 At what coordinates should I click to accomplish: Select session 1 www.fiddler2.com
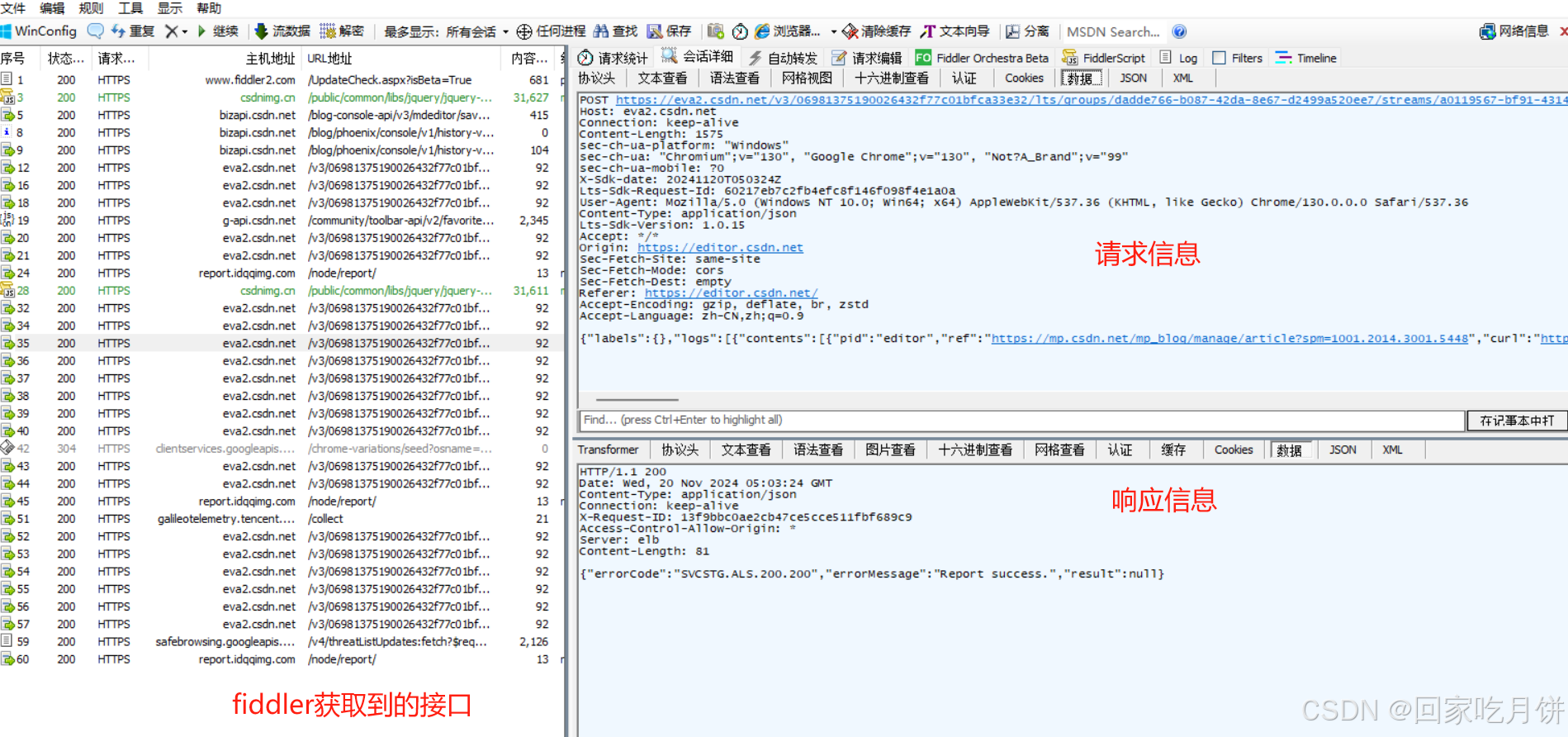tap(281, 80)
